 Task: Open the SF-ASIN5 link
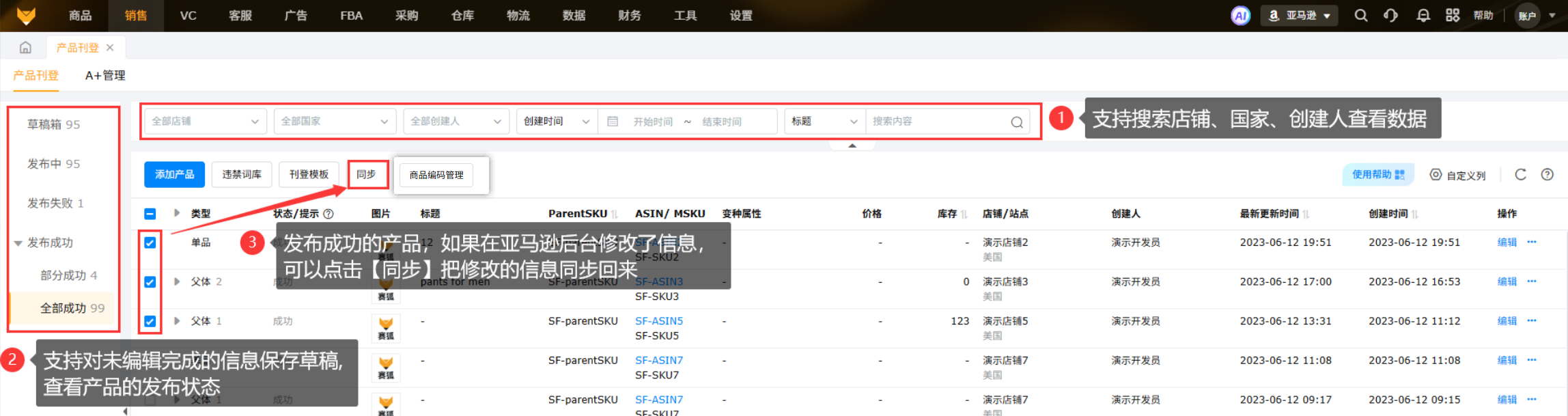click(x=659, y=320)
